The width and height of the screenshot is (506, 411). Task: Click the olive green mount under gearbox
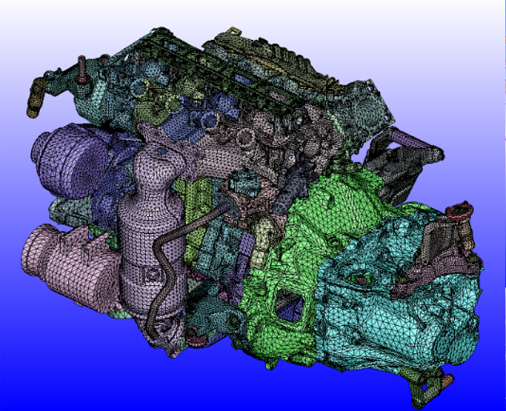click(430, 388)
